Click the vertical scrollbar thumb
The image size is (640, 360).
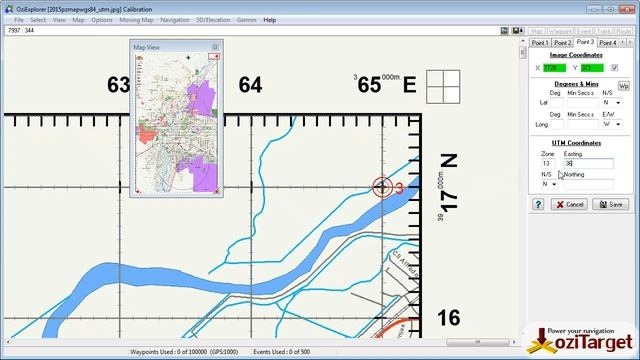click(x=523, y=52)
